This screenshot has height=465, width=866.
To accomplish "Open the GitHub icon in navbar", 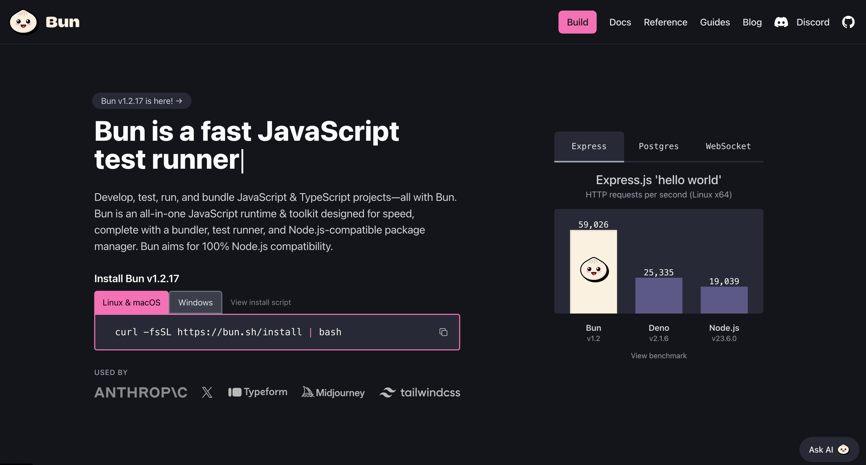I will pyautogui.click(x=848, y=22).
